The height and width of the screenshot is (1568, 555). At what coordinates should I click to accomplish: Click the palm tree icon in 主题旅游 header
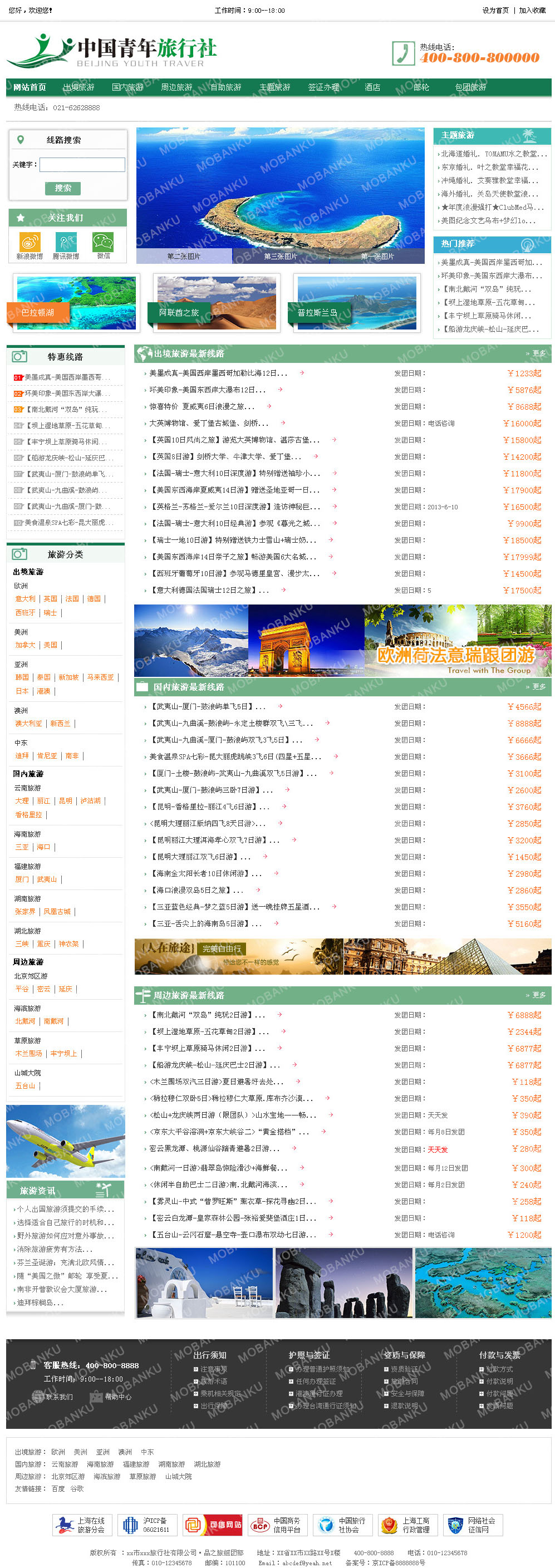pos(529,136)
